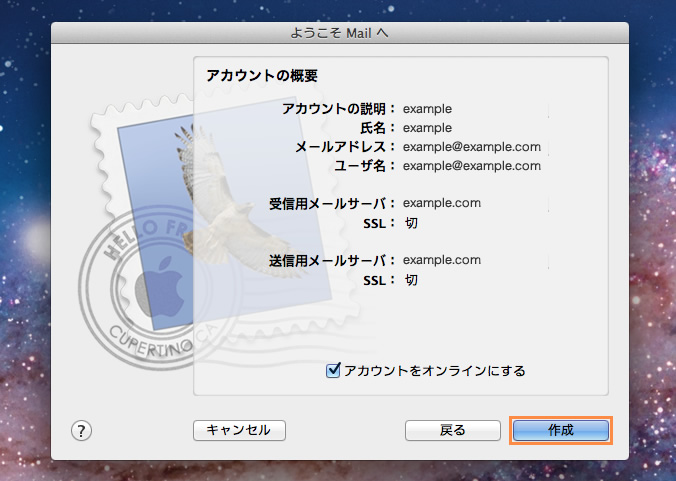
Task: Click the アカウントの概要 heading
Action: point(262,76)
